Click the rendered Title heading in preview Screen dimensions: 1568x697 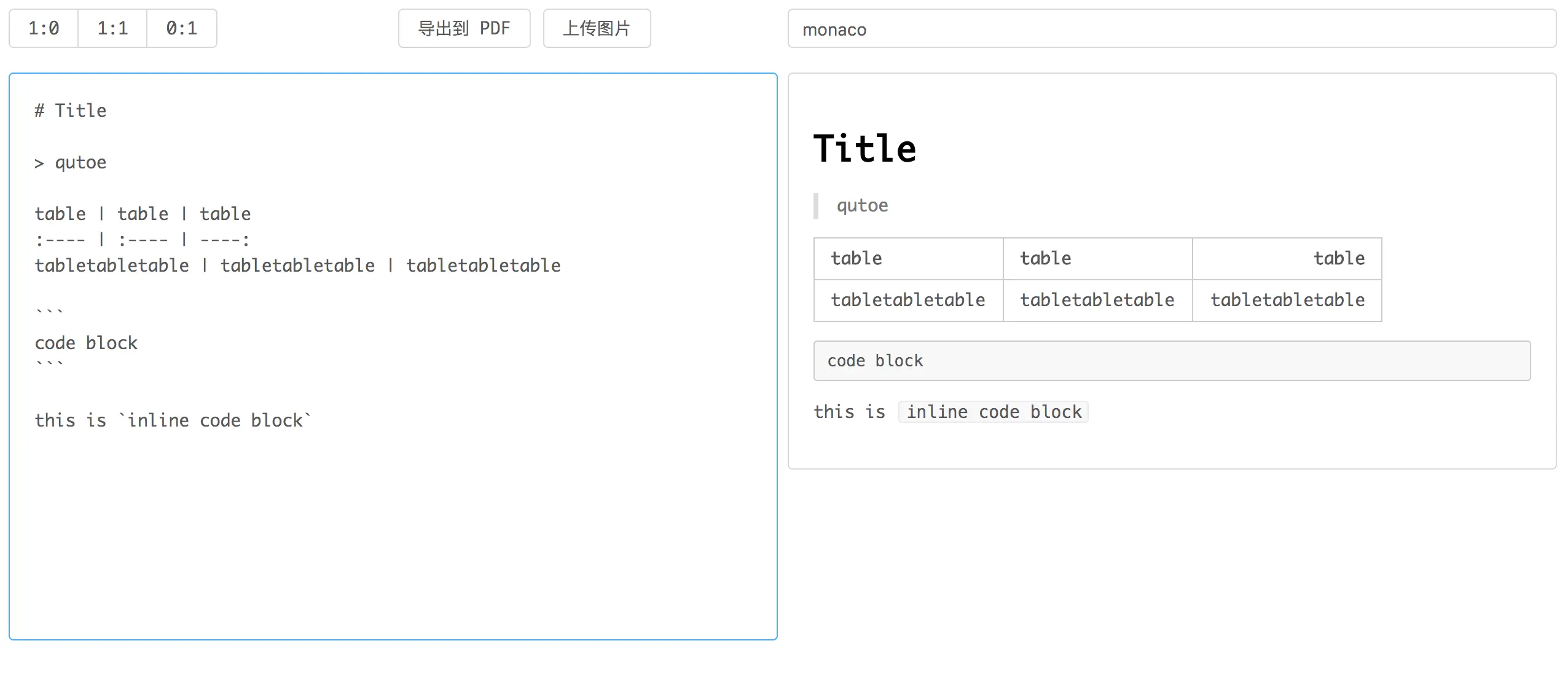[x=864, y=149]
